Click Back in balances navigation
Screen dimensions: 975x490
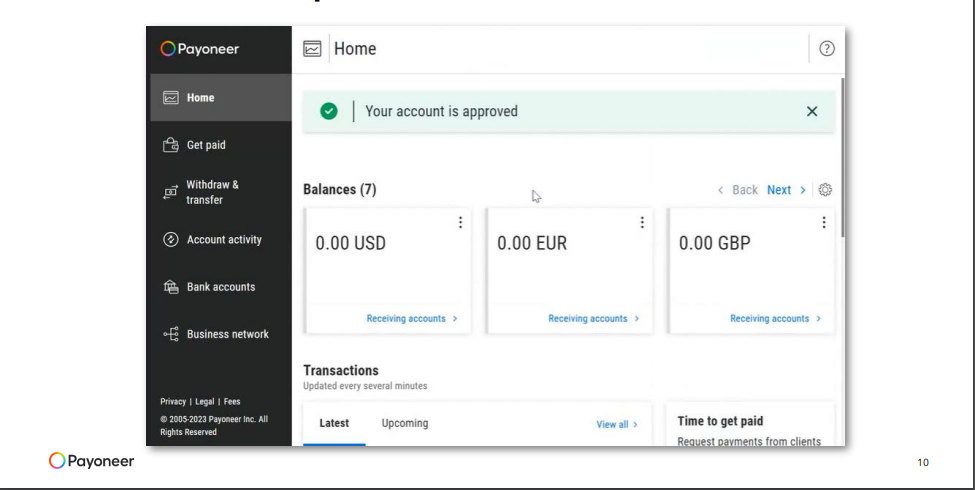[x=738, y=190]
